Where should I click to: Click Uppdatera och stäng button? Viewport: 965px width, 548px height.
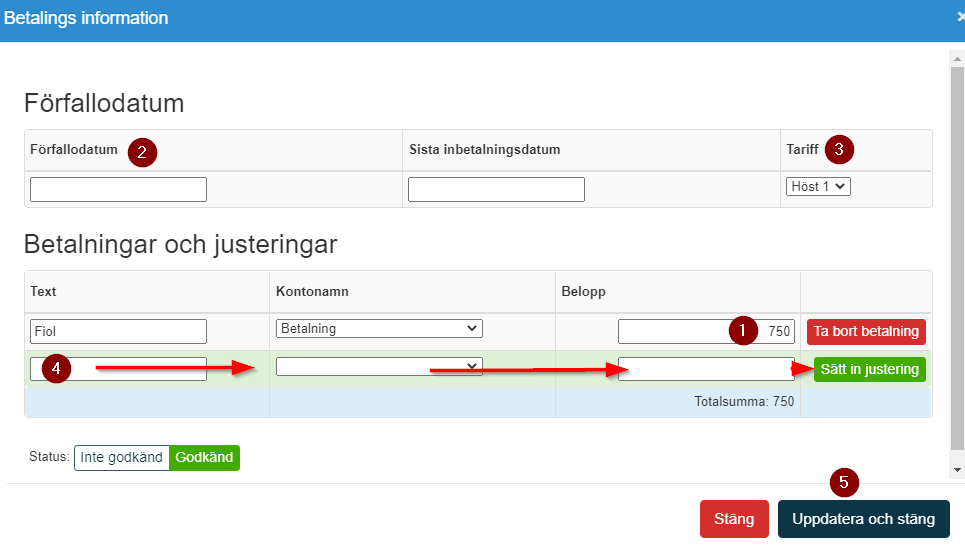pyautogui.click(x=863, y=519)
